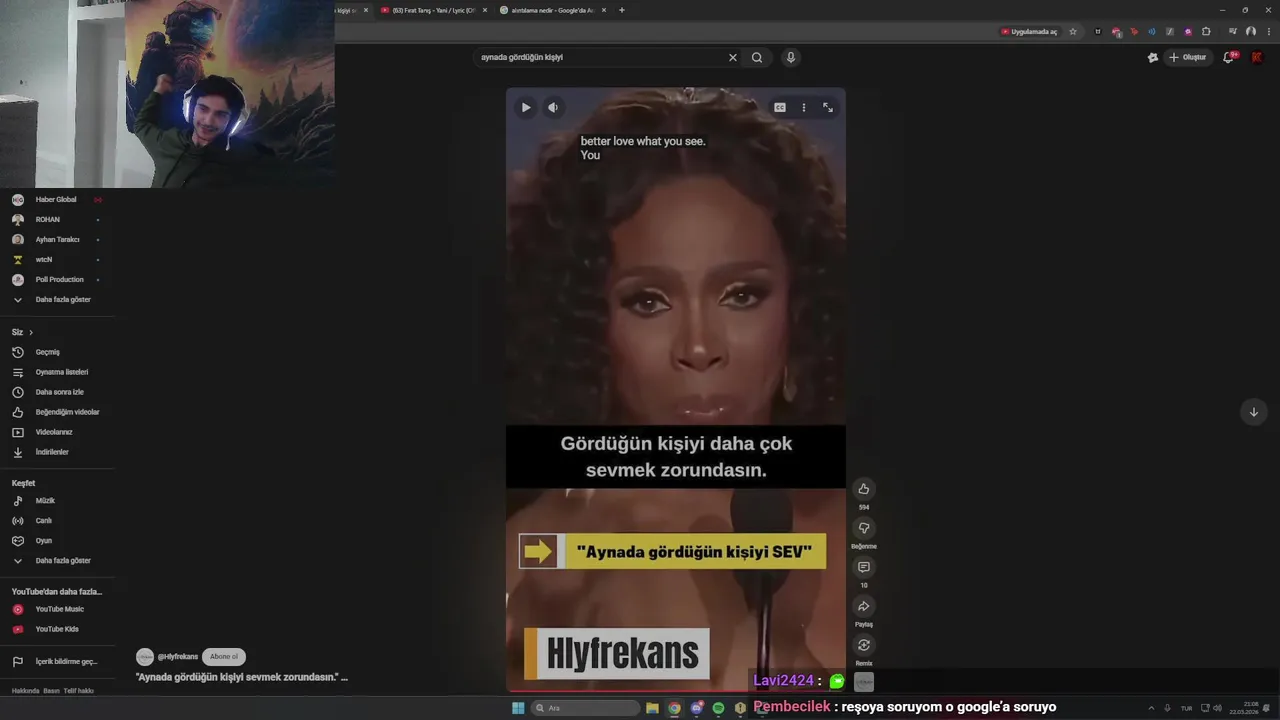
Task: Close the 'alıntılama nedir' tab
Action: click(x=604, y=10)
